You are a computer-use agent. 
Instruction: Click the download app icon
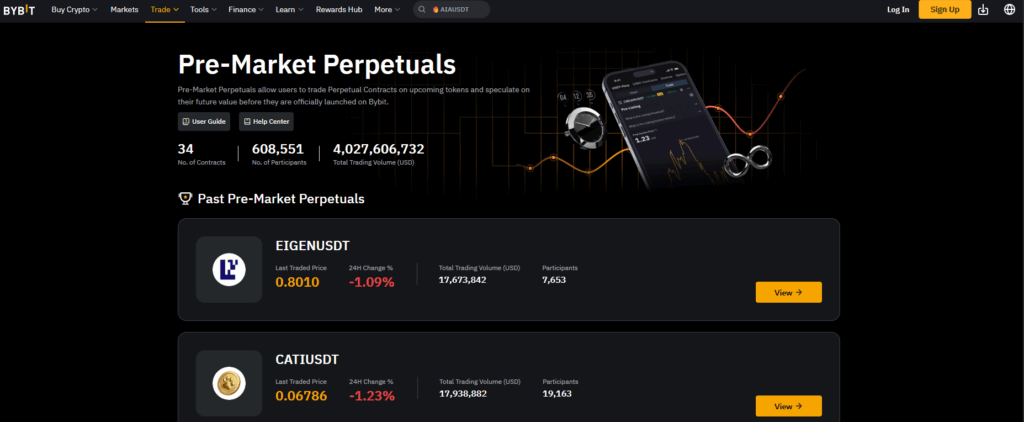tap(983, 10)
